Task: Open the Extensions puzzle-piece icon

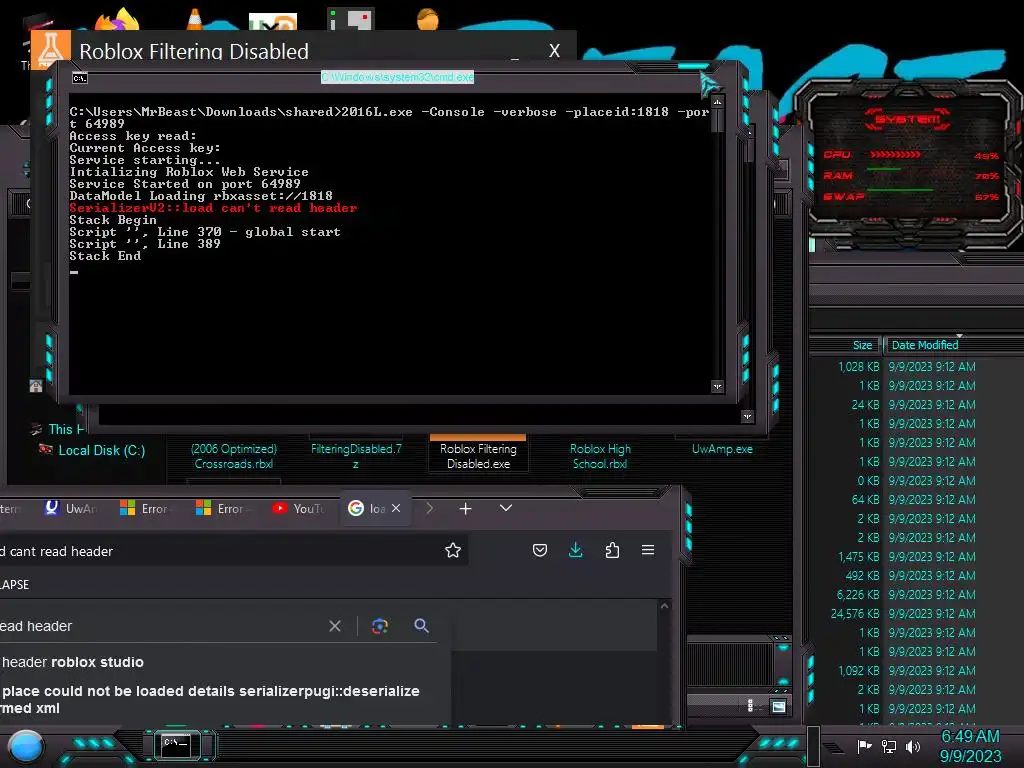Action: pyautogui.click(x=612, y=551)
